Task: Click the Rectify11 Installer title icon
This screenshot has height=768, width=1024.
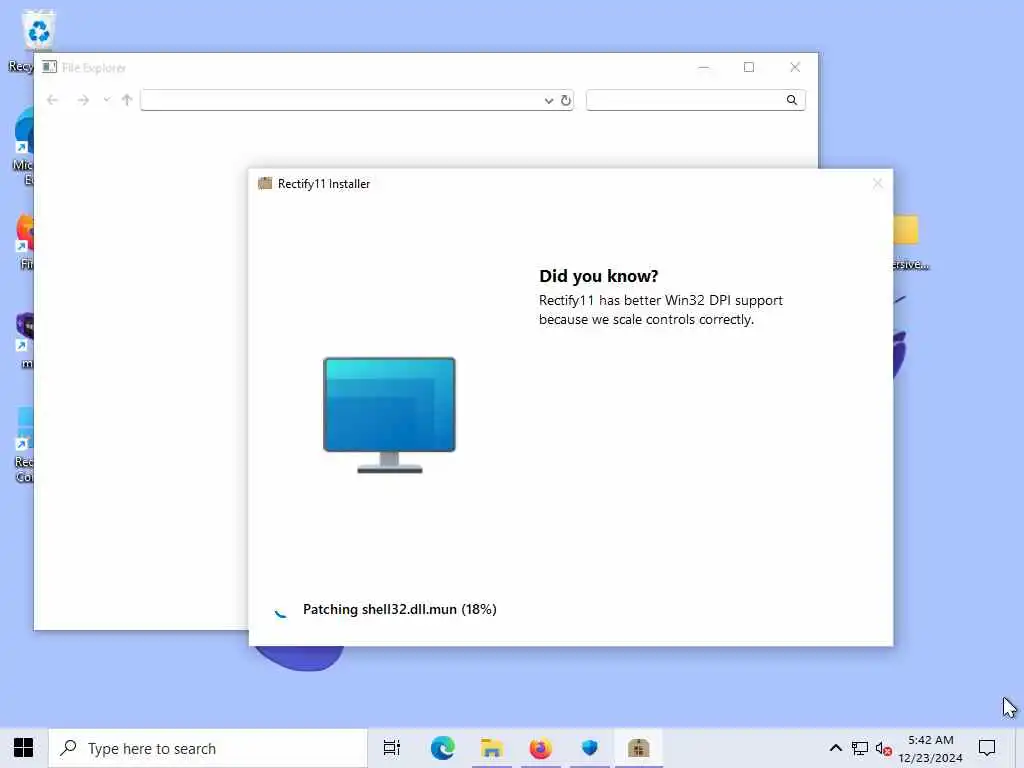Action: pos(265,184)
